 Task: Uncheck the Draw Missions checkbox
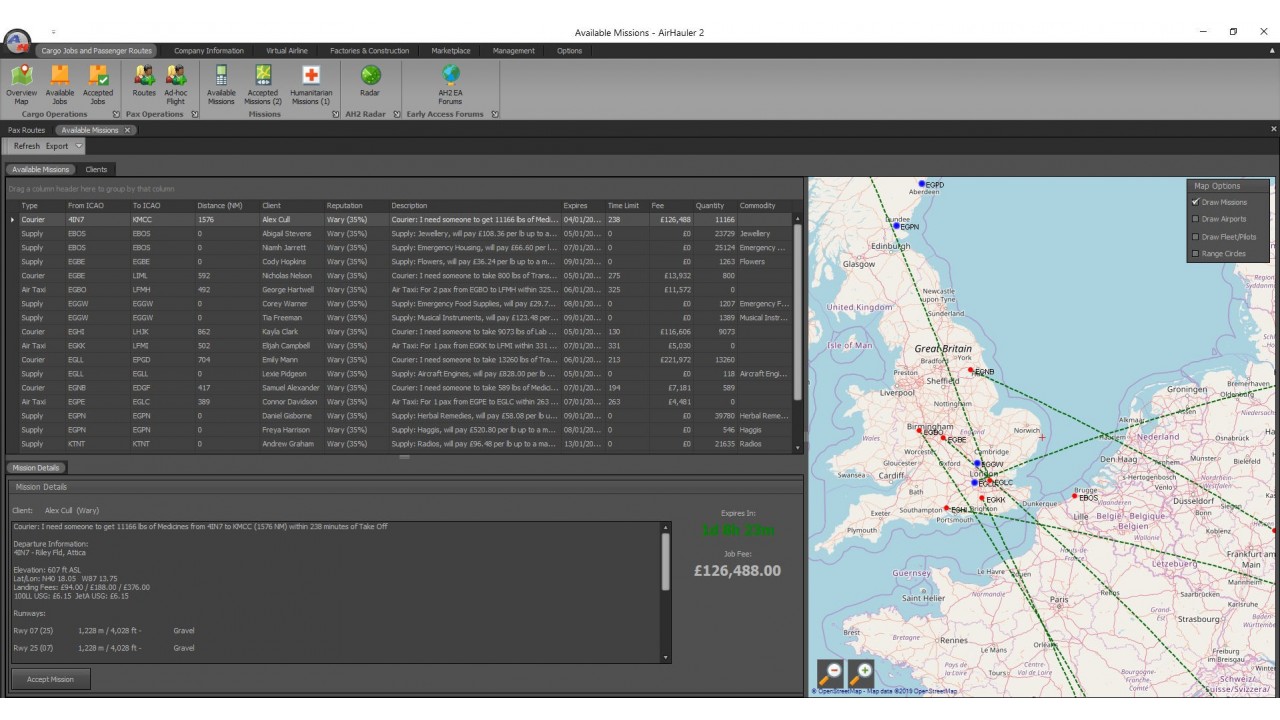click(x=1196, y=202)
